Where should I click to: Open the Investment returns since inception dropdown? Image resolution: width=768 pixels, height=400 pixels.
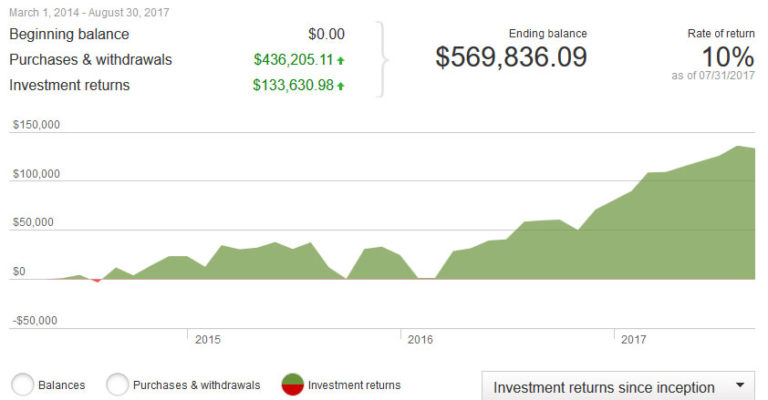(620, 387)
